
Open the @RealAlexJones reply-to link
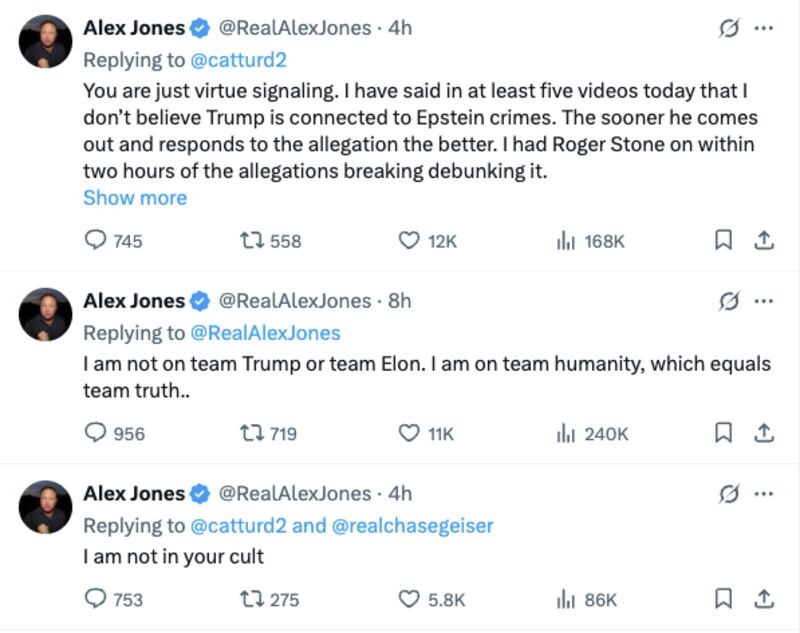265,333
